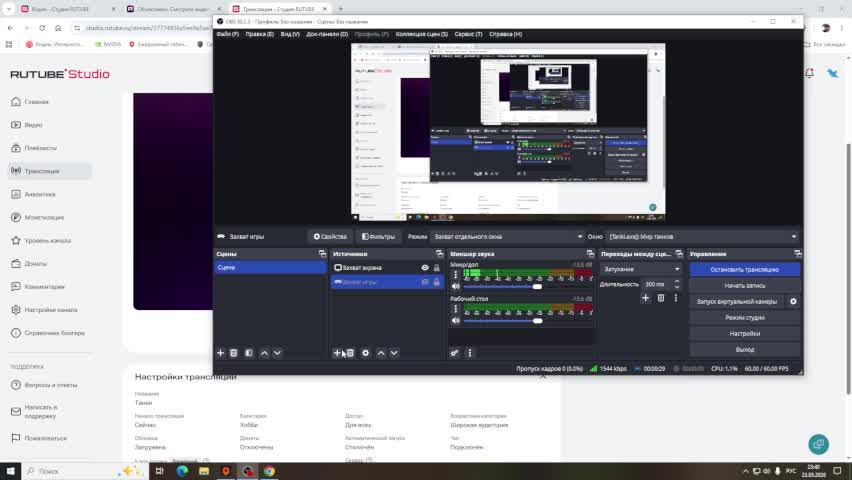
Task: Lock the Захват игры source
Action: click(436, 282)
